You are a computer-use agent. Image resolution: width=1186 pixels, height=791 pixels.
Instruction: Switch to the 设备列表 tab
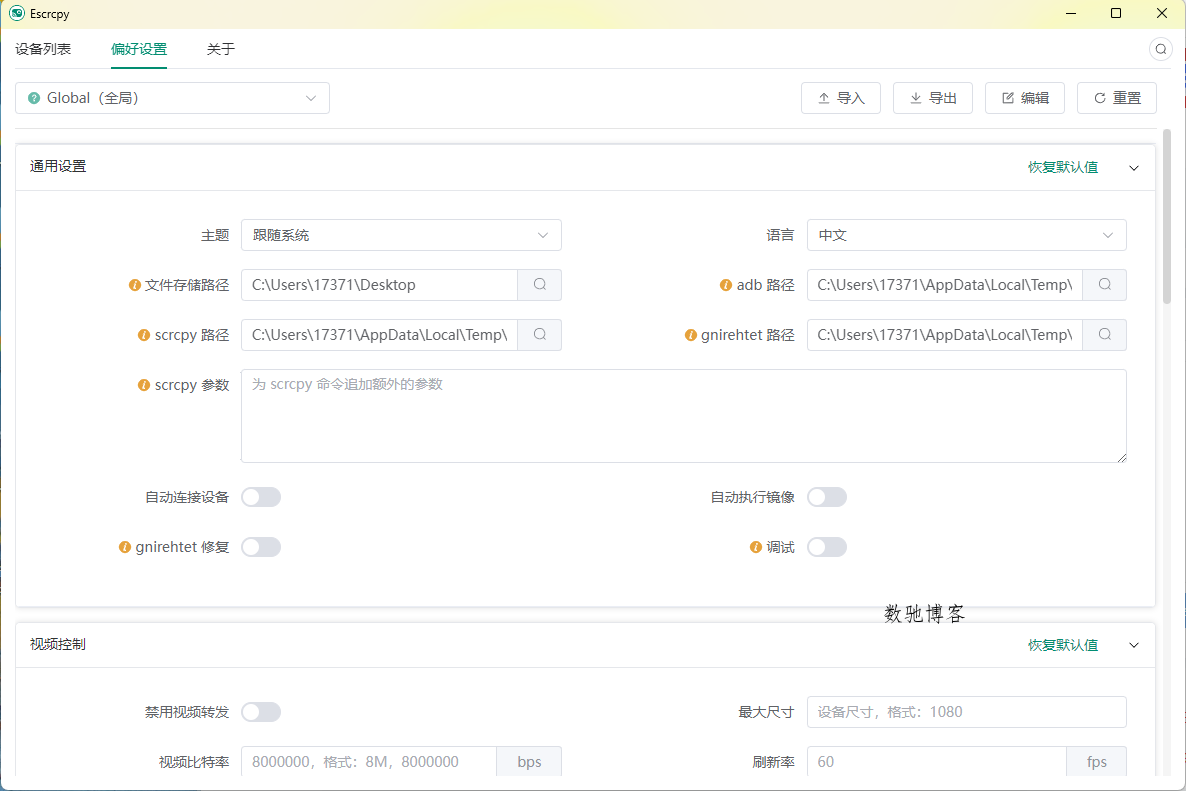(x=43, y=49)
